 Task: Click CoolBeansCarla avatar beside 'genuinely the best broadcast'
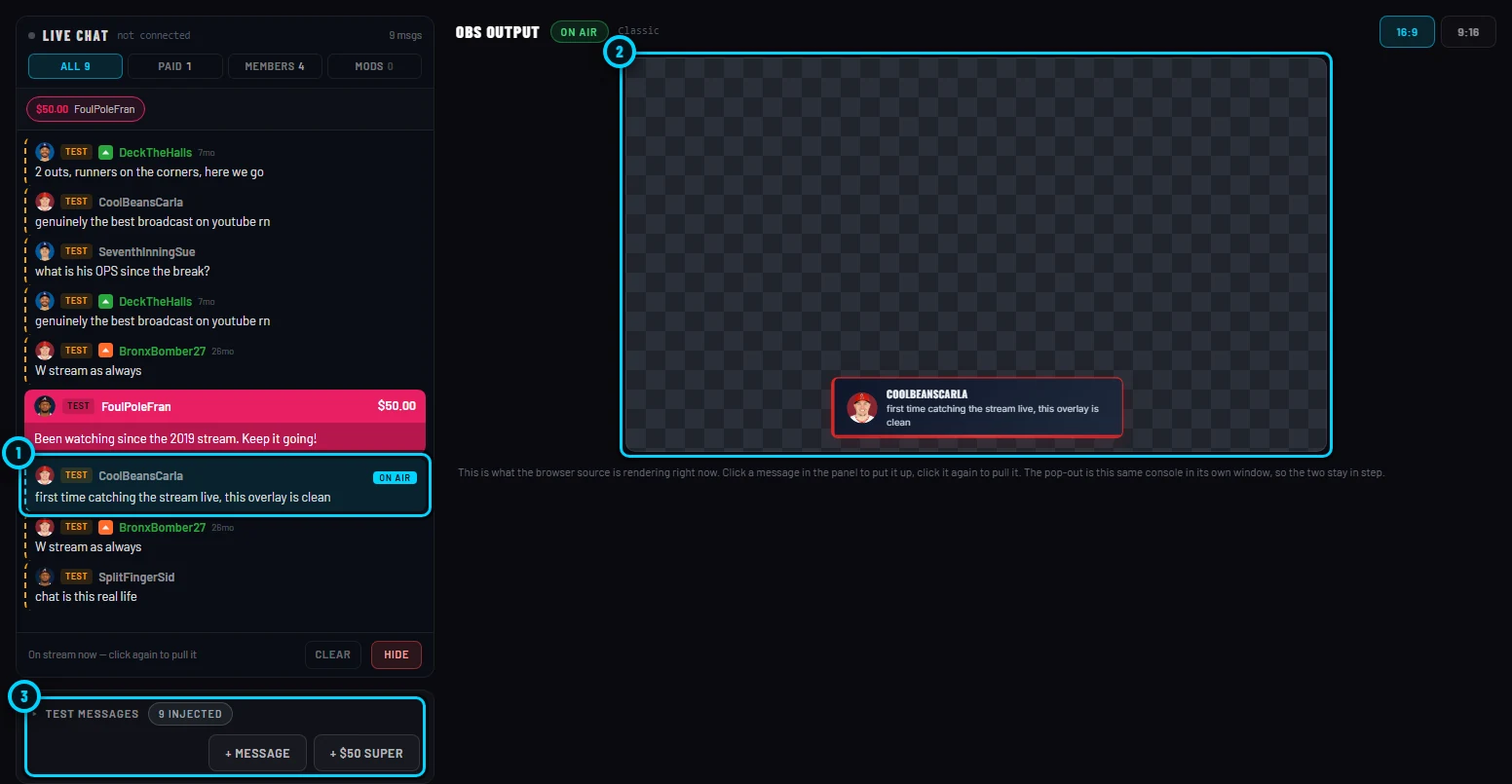click(x=45, y=202)
